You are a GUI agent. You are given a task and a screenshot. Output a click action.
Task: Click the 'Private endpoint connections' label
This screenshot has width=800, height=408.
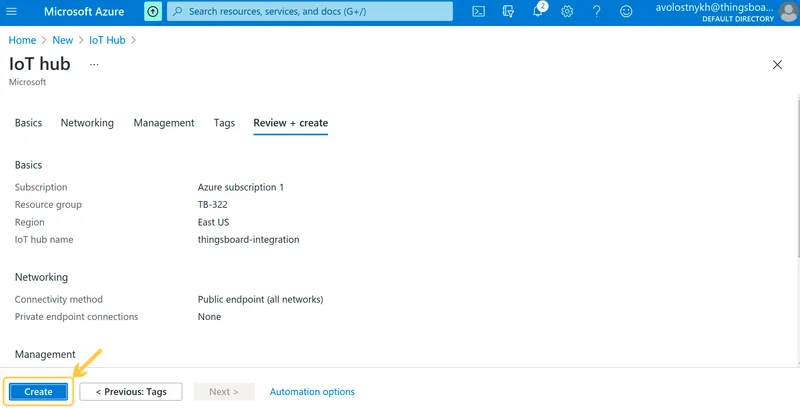click(77, 317)
